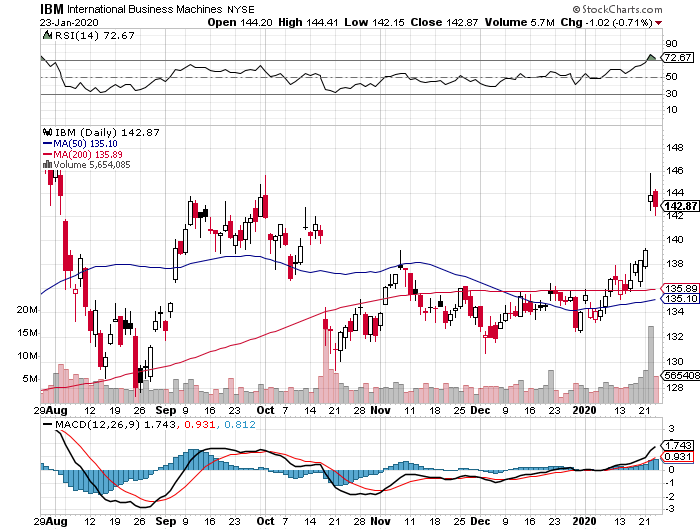Click the blue 0.812 histogram value in MACD legend

(x=240, y=424)
